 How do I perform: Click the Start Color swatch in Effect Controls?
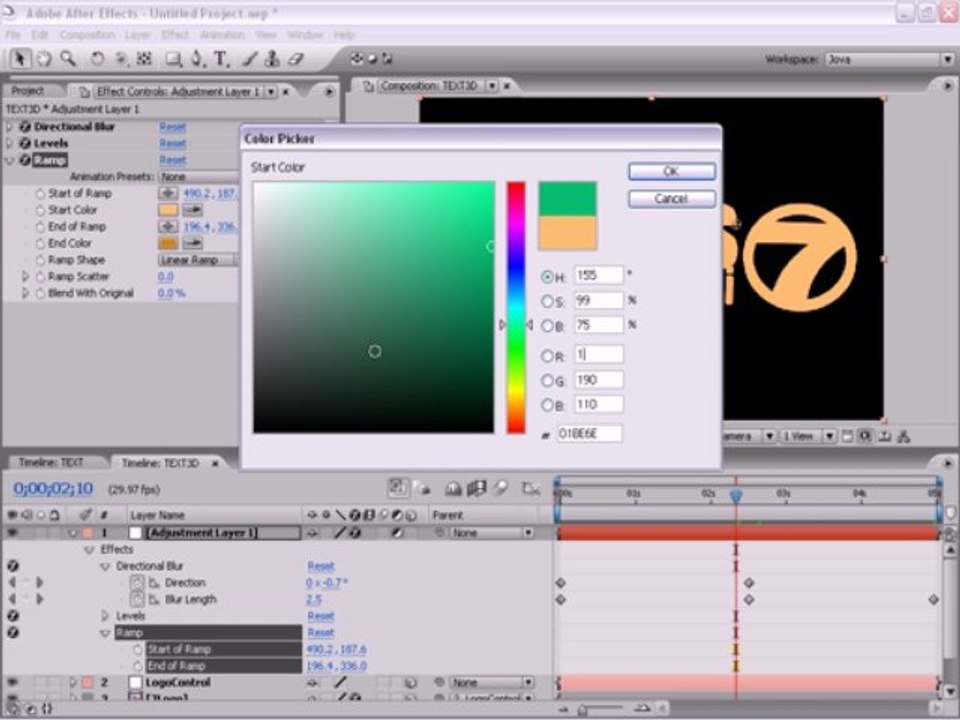pos(168,210)
